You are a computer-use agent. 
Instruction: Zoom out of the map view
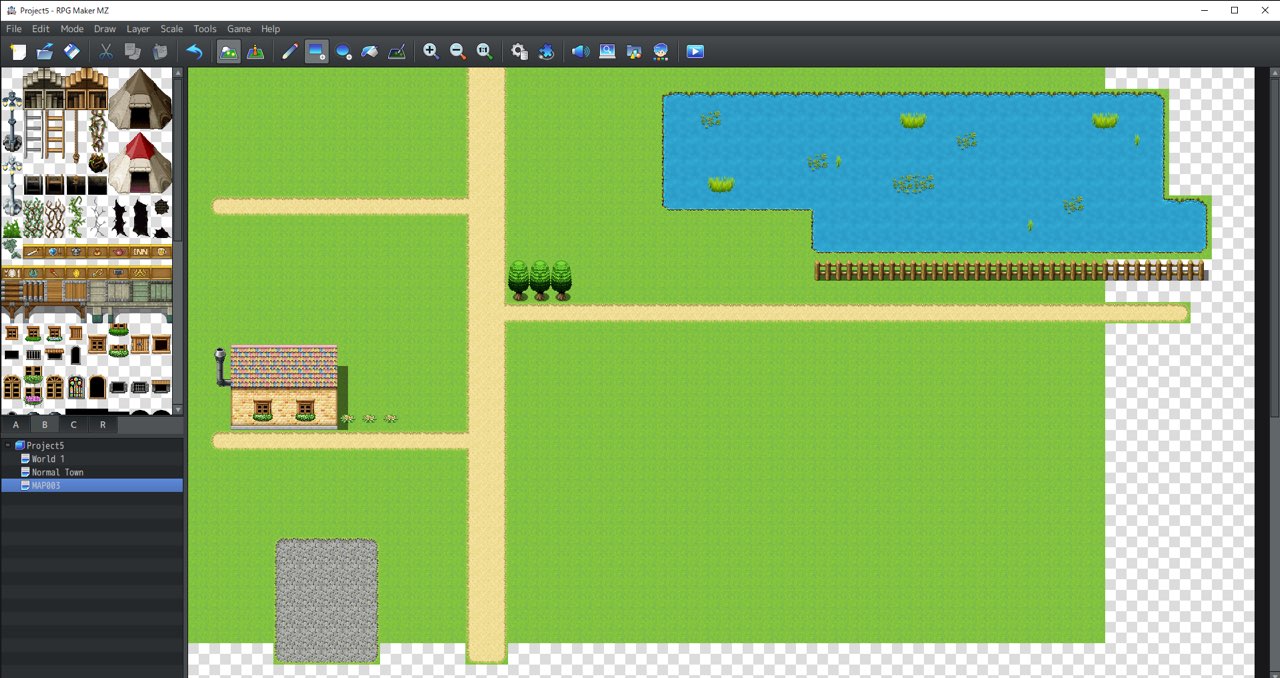(x=457, y=51)
